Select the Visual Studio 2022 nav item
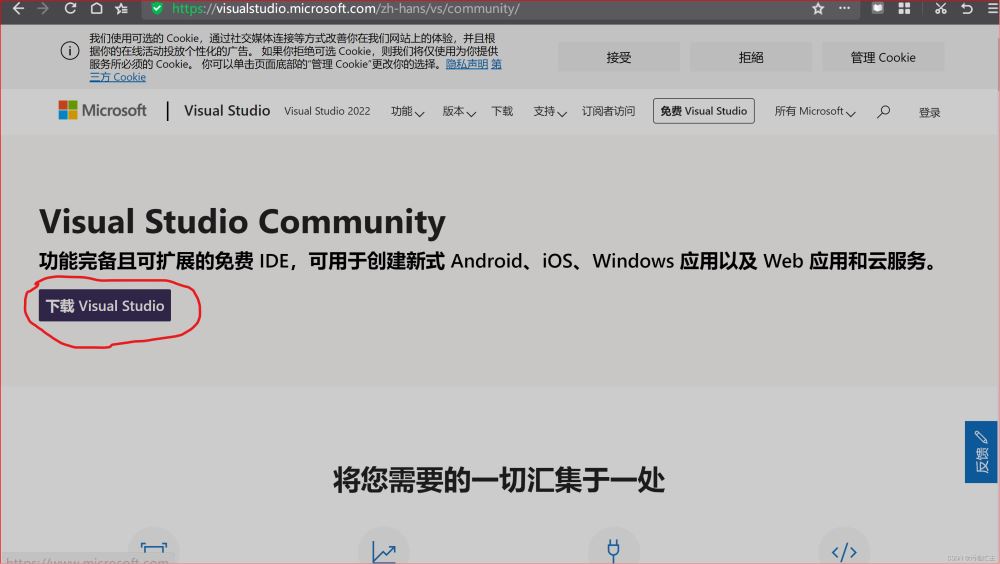Image resolution: width=1000 pixels, height=564 pixels. point(327,112)
